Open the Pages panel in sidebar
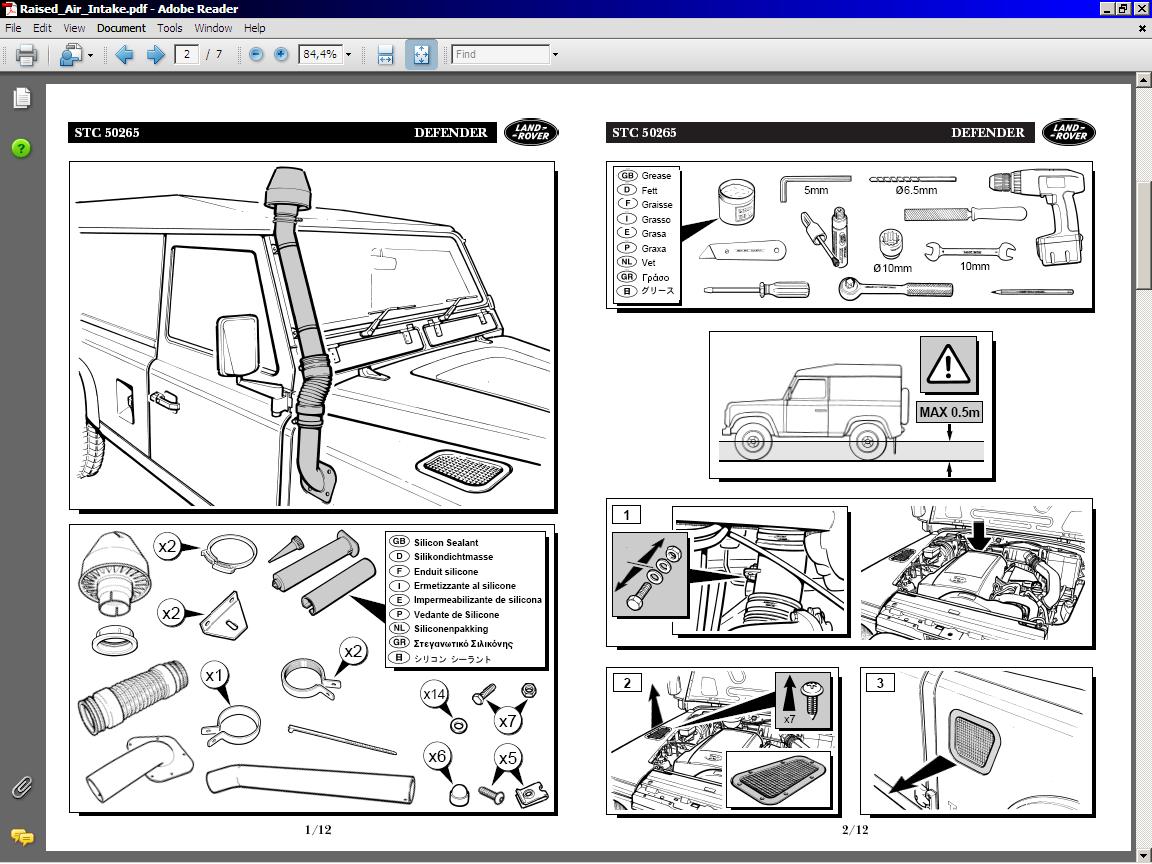Viewport: 1152px width, 864px height. [x=21, y=98]
